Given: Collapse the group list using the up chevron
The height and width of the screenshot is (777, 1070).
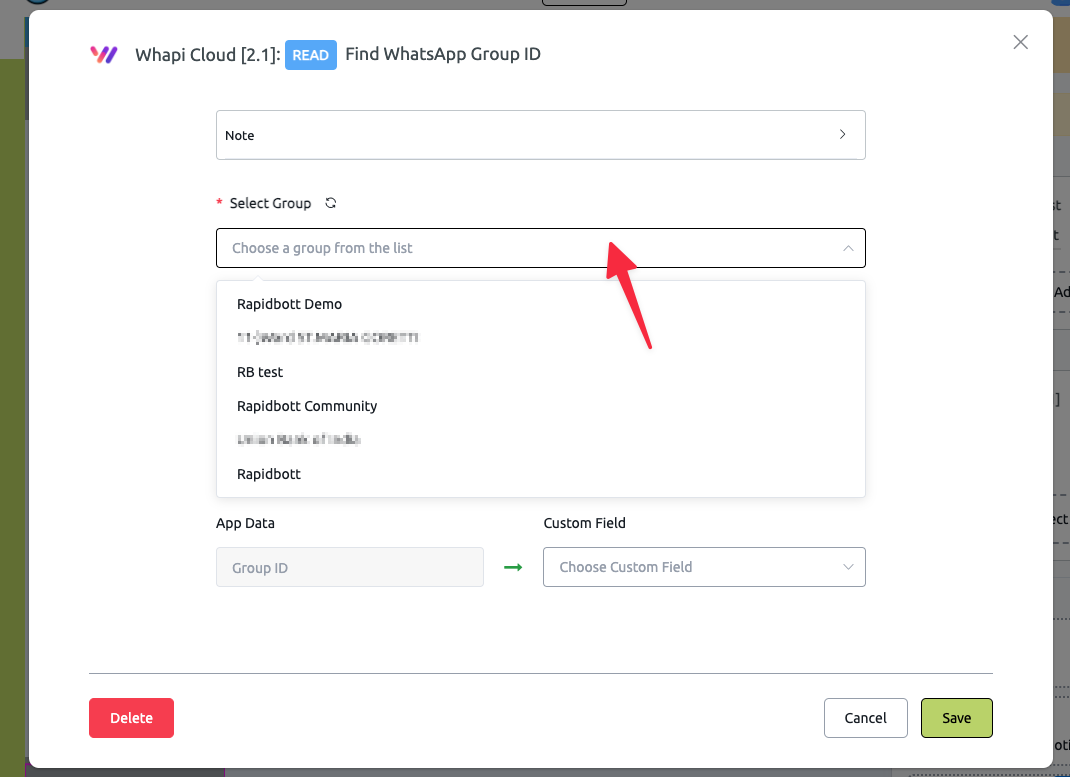Looking at the screenshot, I should 848,248.
